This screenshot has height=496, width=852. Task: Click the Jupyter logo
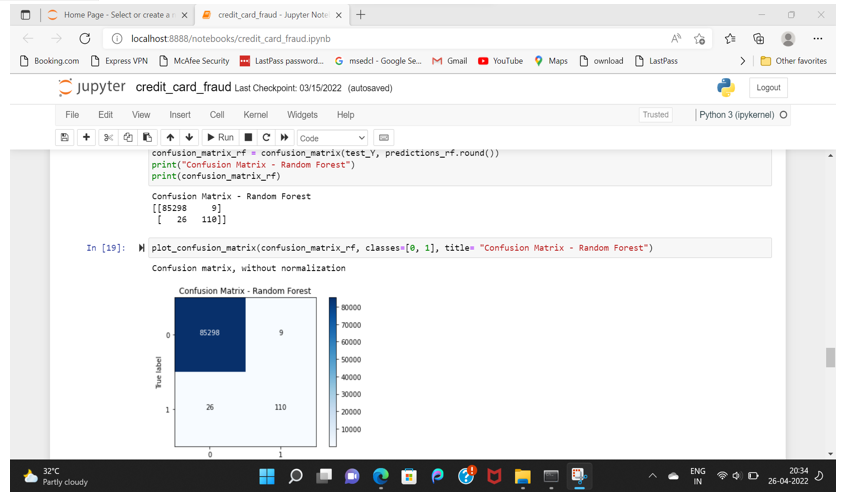coord(92,87)
